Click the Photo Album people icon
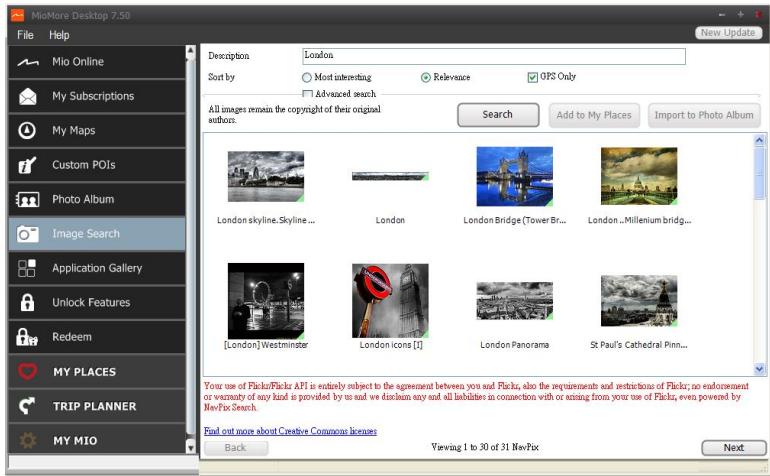 (28, 199)
